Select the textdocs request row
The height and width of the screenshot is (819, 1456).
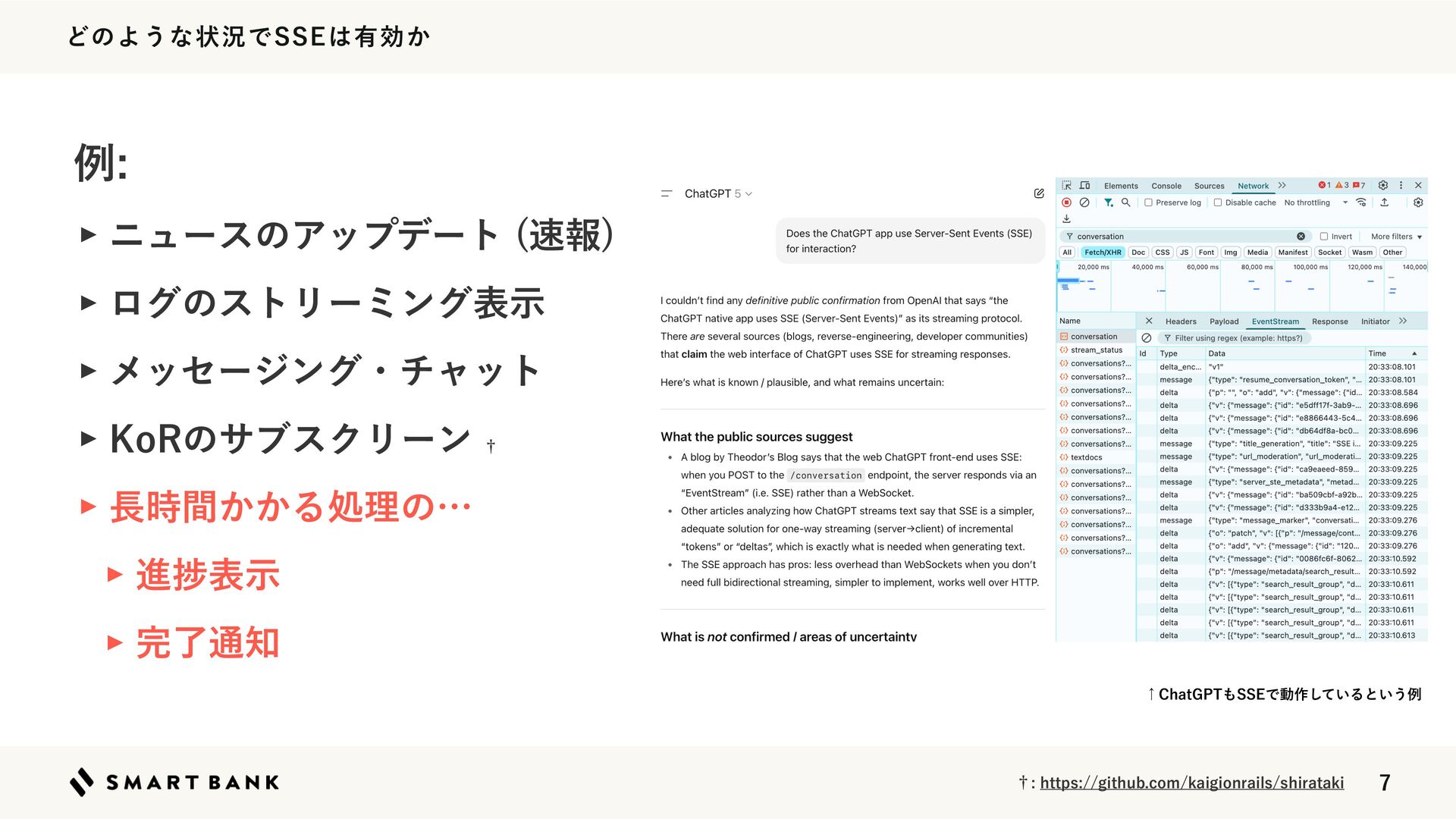click(1096, 457)
